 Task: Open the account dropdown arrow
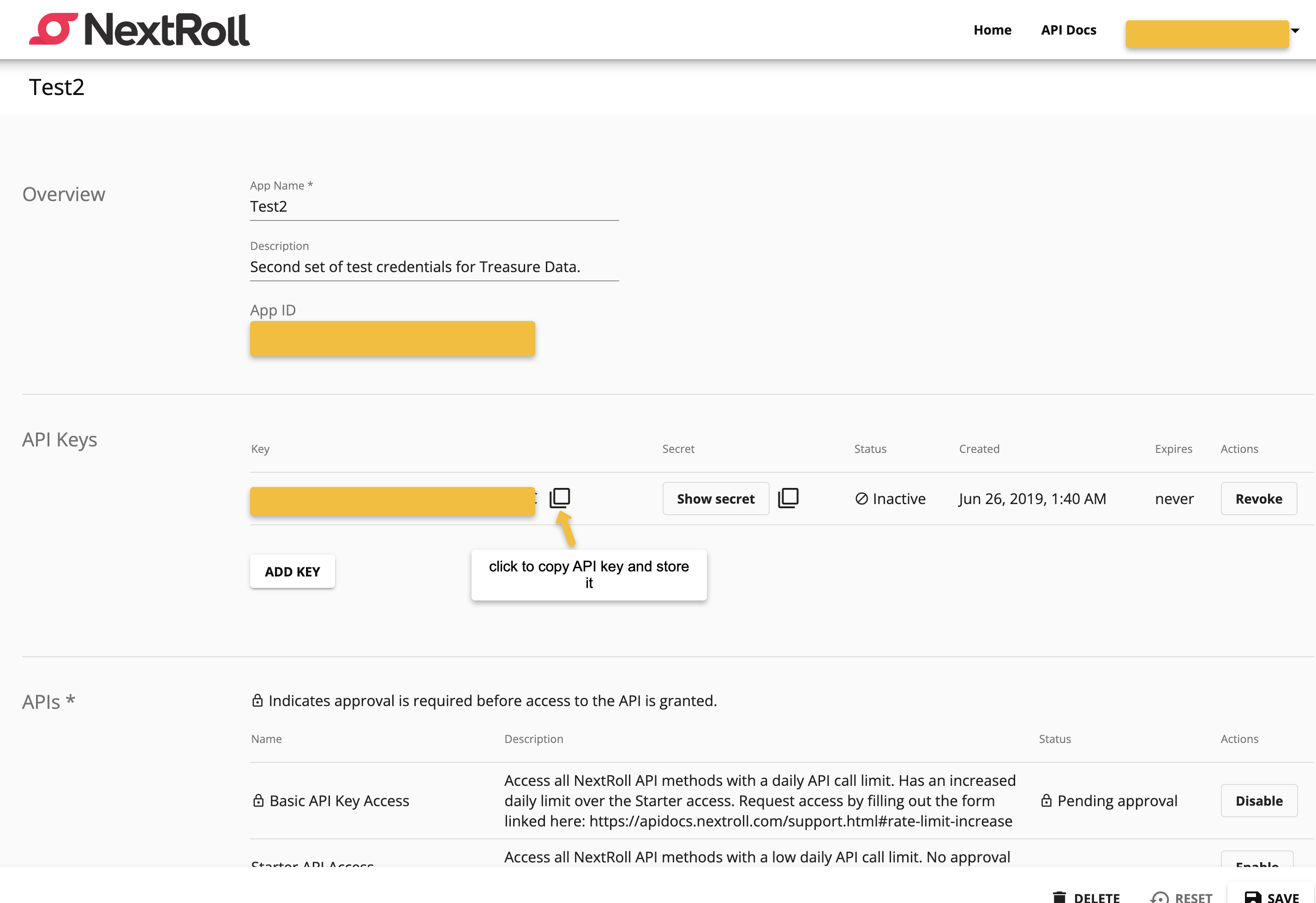1295,30
